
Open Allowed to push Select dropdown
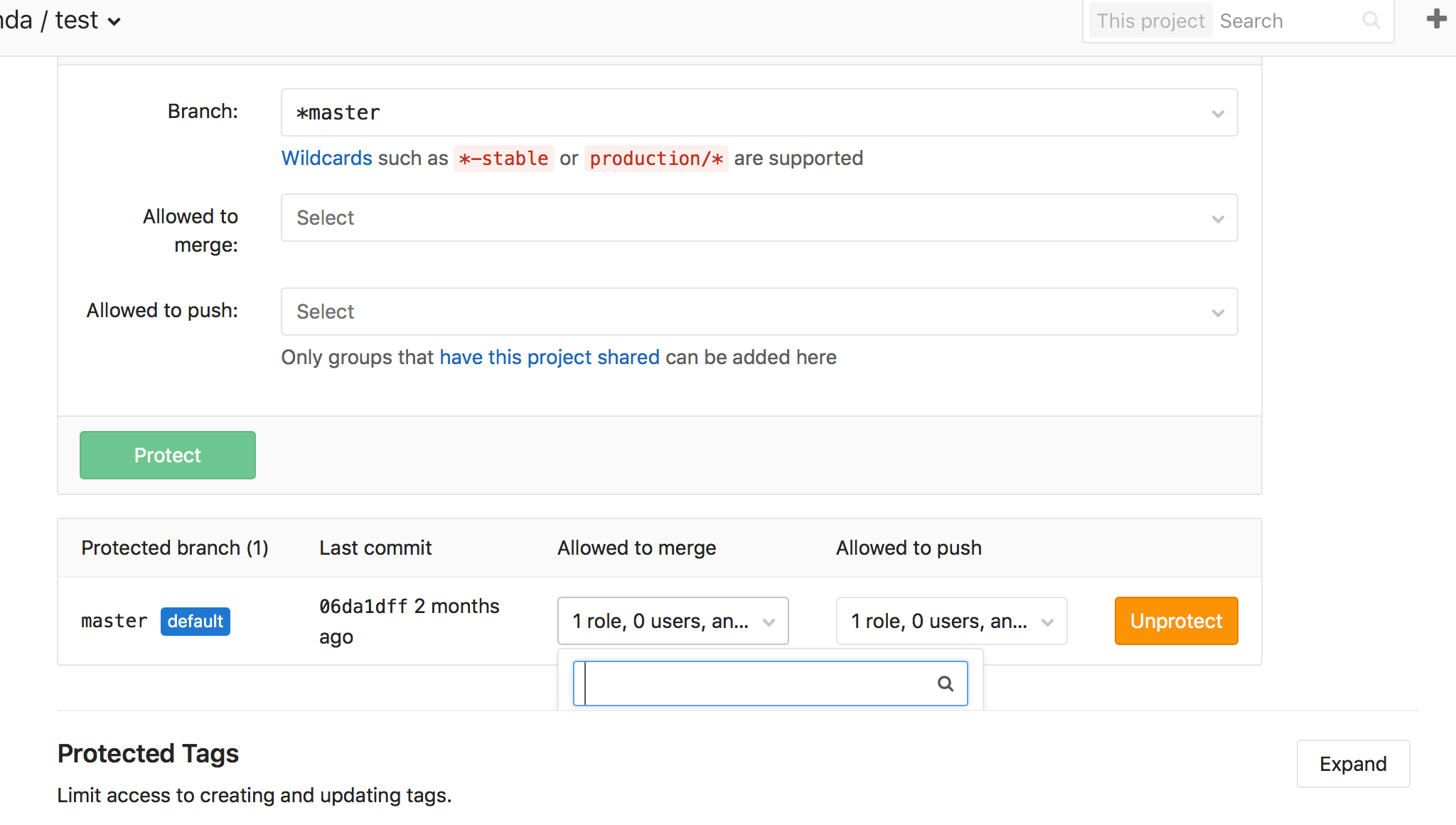[759, 312]
